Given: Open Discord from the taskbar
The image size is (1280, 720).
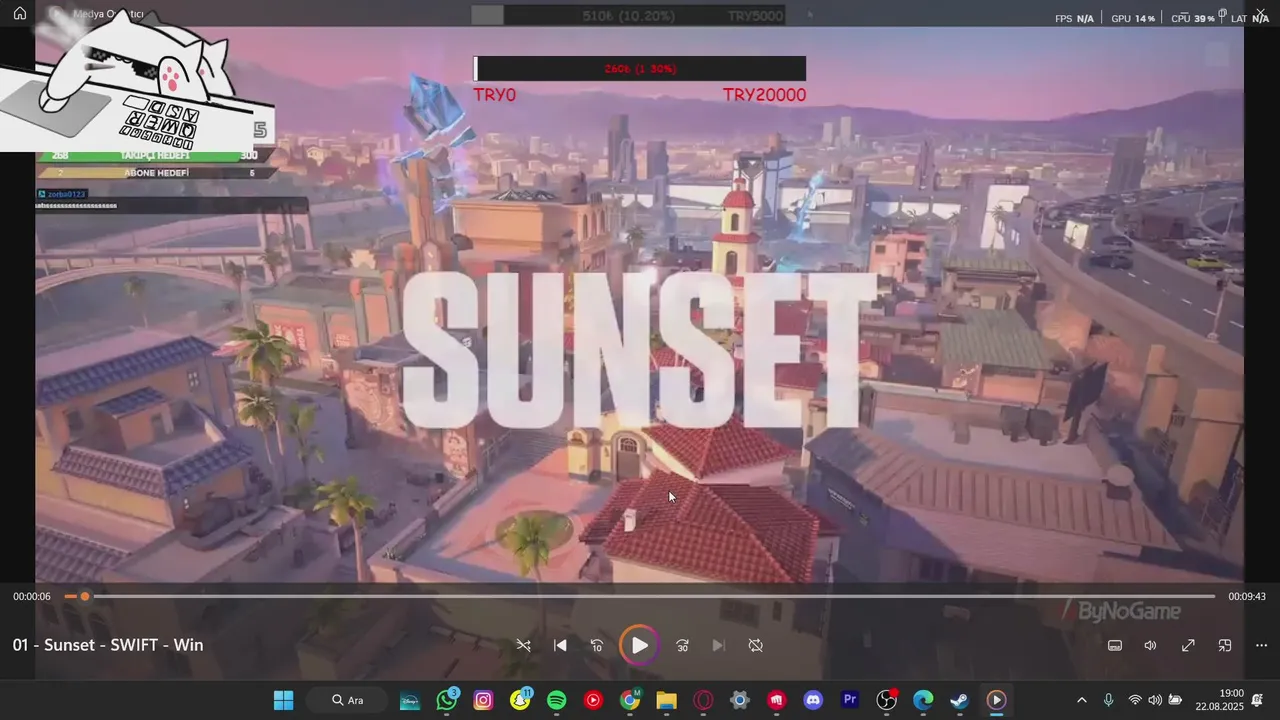Looking at the screenshot, I should [813, 700].
